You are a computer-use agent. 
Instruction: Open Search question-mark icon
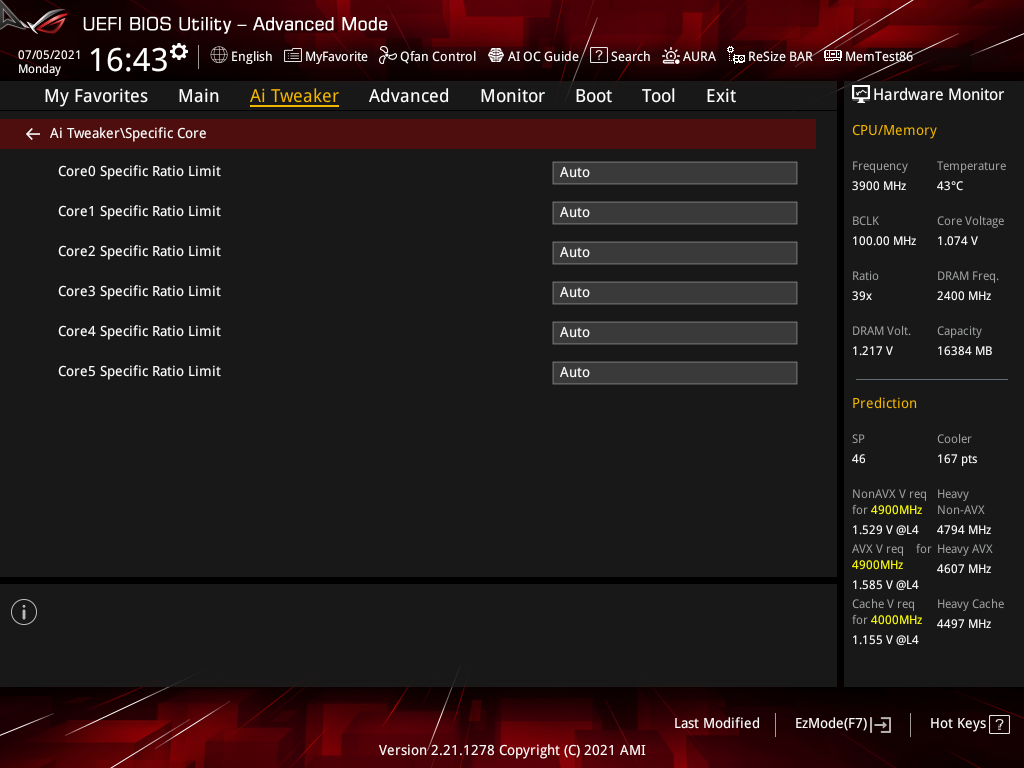[x=599, y=56]
